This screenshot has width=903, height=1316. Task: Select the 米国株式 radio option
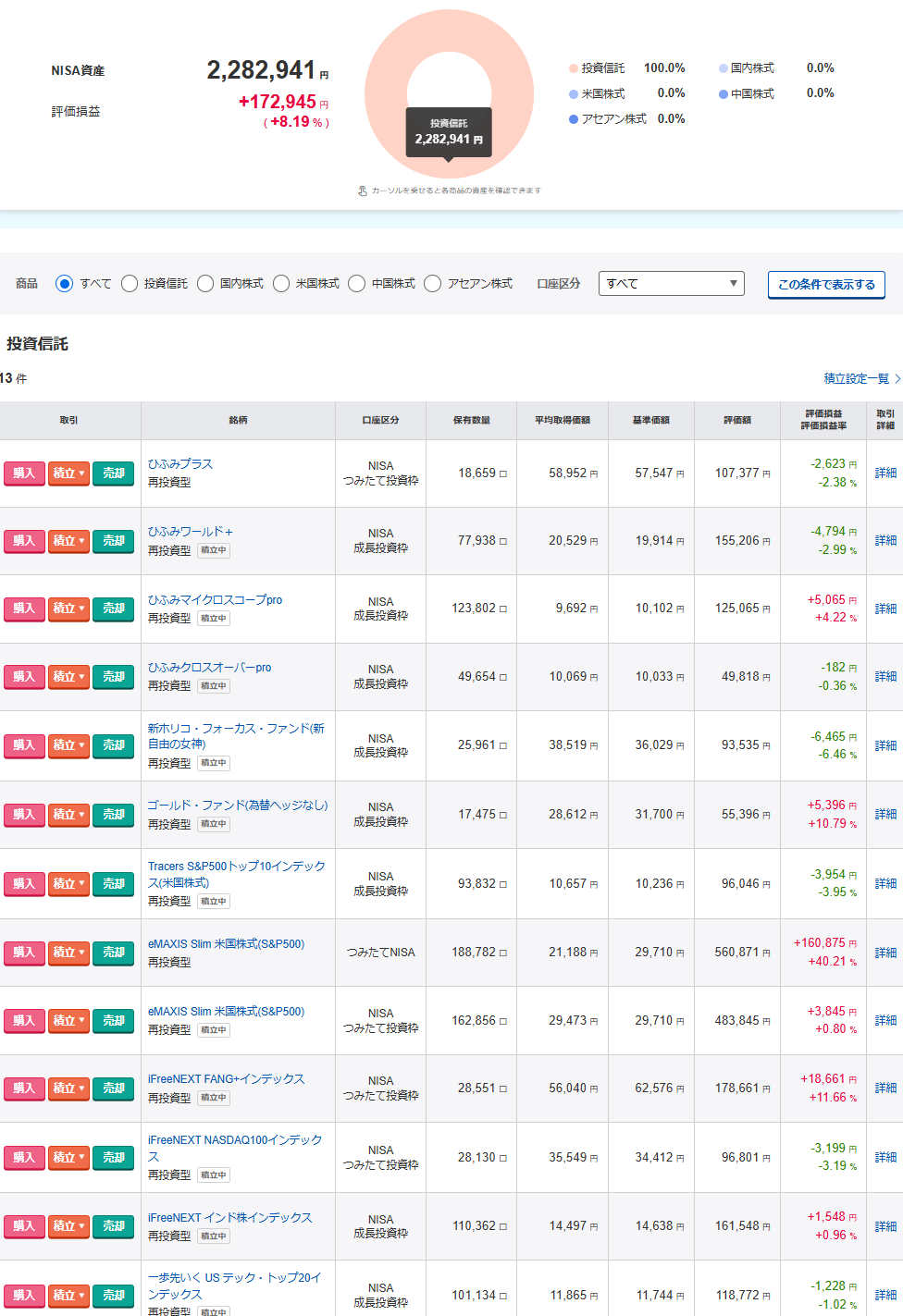(281, 284)
